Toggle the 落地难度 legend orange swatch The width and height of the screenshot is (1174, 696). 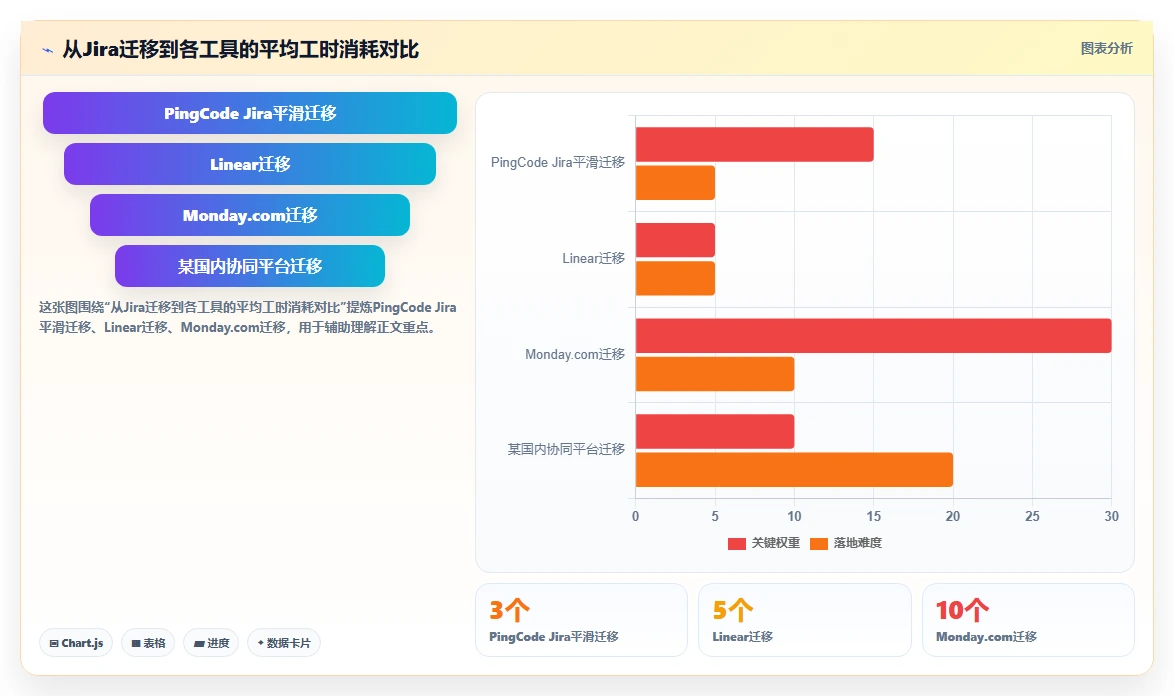(x=819, y=543)
